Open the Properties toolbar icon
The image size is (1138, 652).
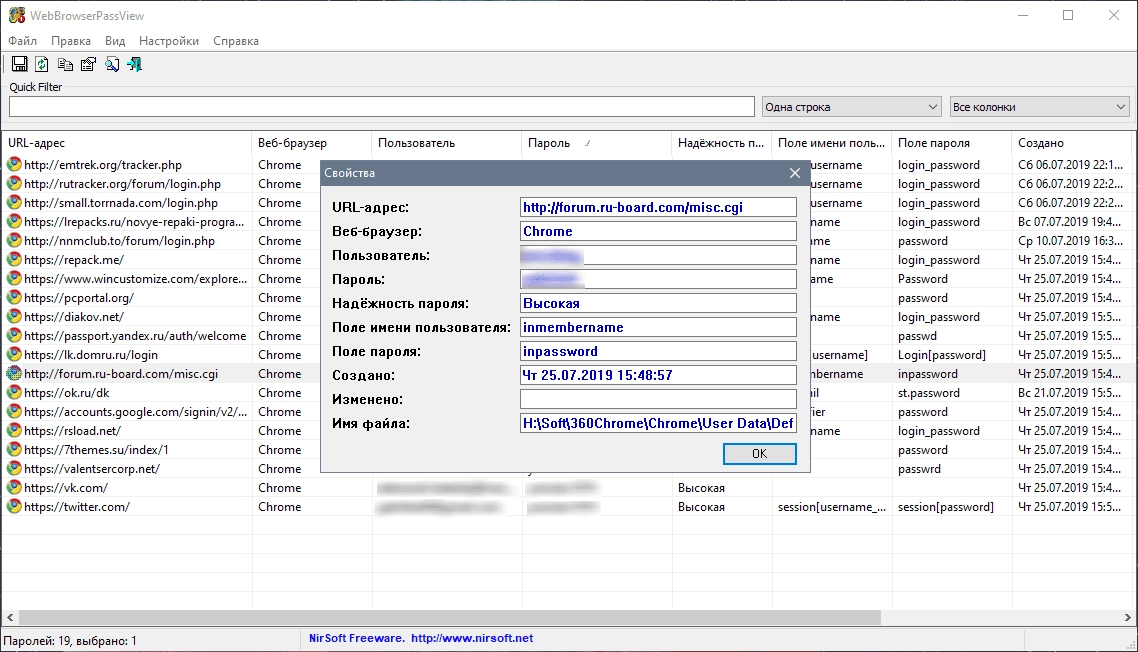(89, 65)
